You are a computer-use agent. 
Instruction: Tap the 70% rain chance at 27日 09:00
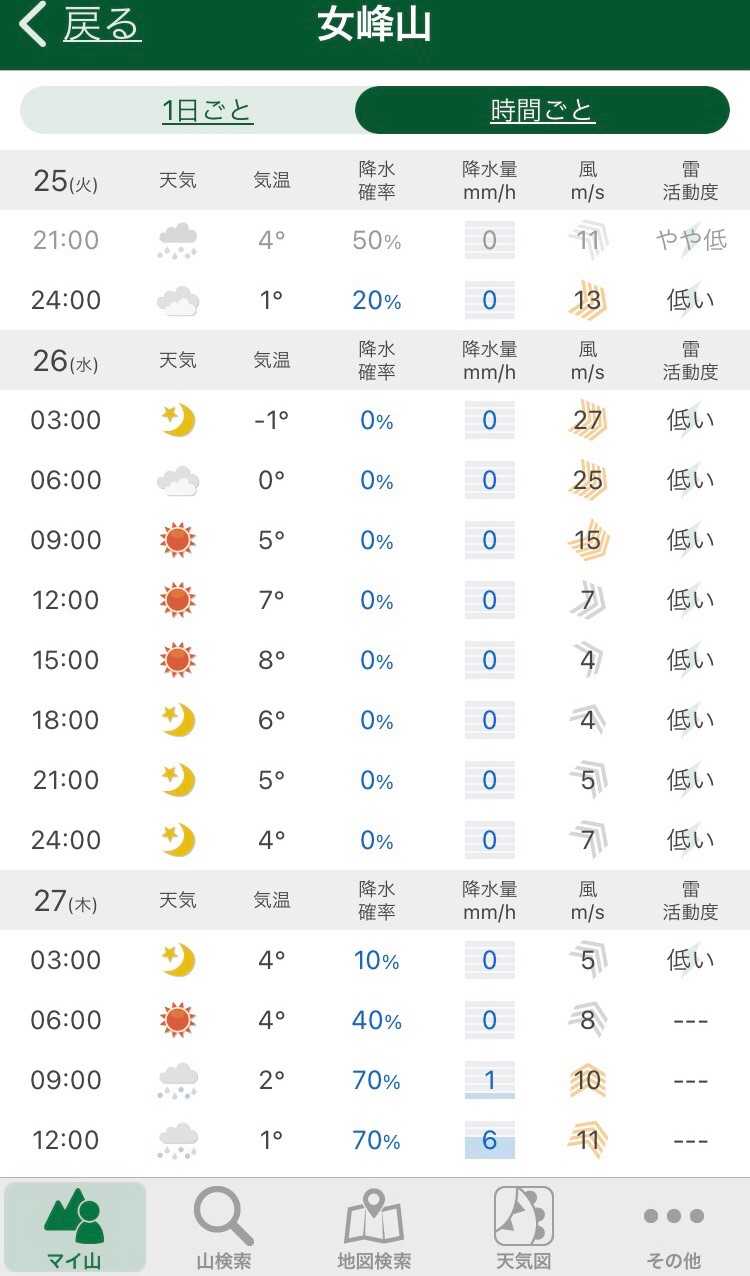377,1080
